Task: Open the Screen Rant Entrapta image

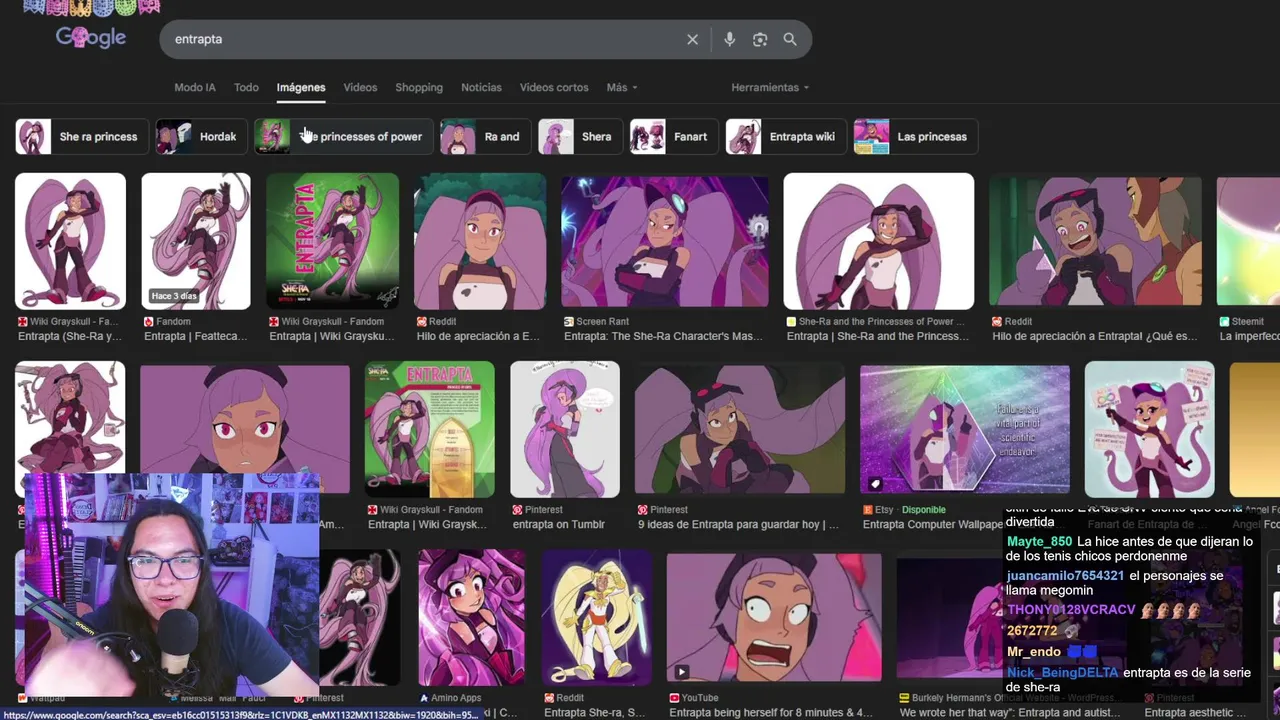Action: [x=665, y=241]
